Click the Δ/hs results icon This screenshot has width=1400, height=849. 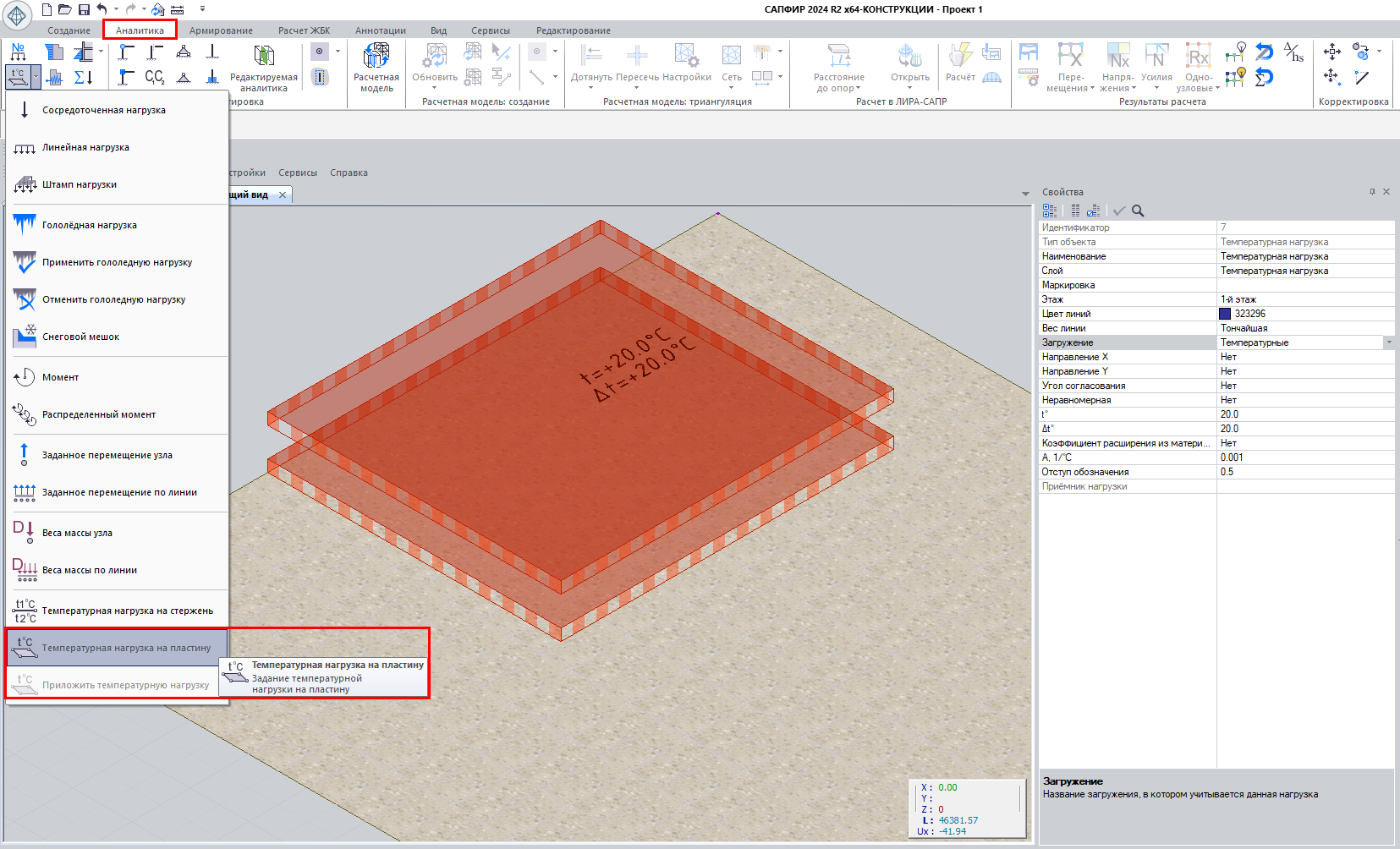(1293, 52)
